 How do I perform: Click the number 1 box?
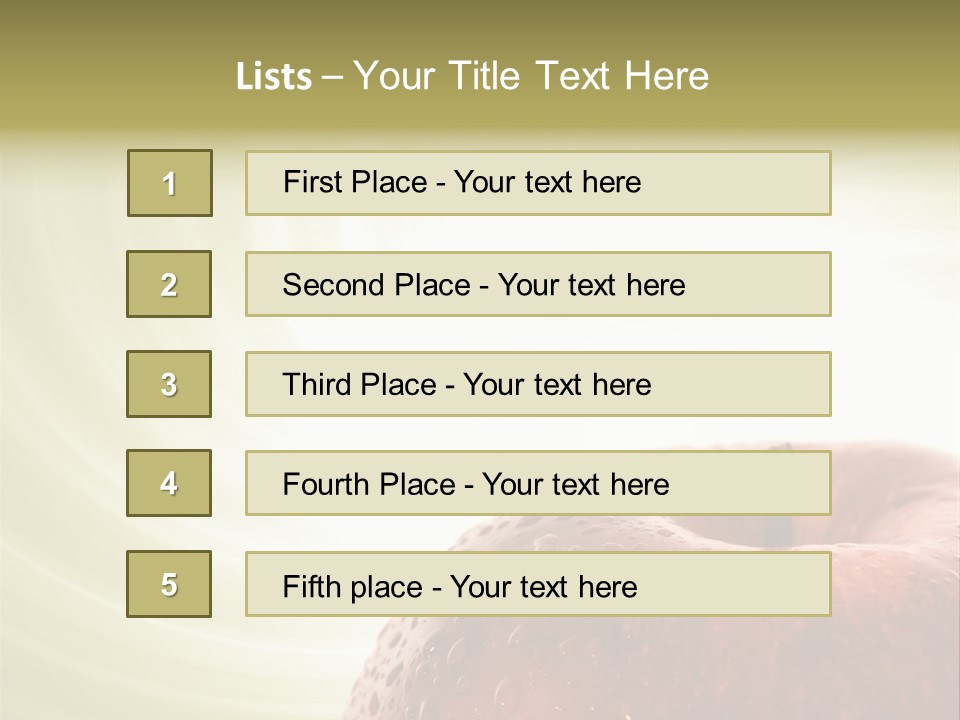[x=170, y=183]
